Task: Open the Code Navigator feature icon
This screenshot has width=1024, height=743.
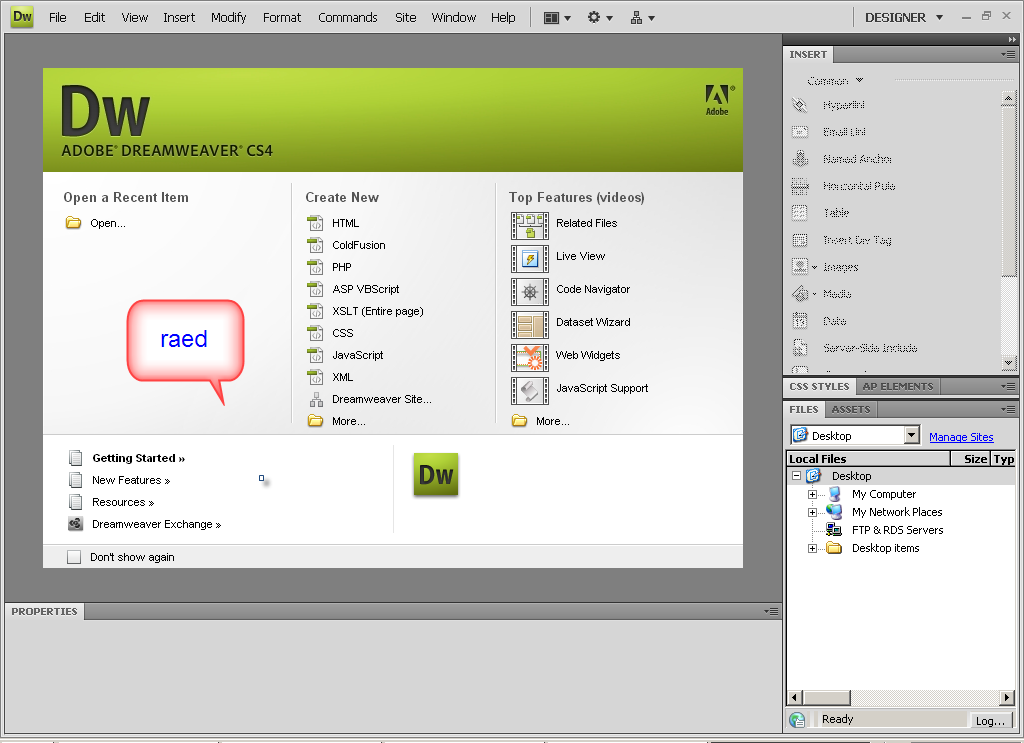Action: [x=529, y=290]
